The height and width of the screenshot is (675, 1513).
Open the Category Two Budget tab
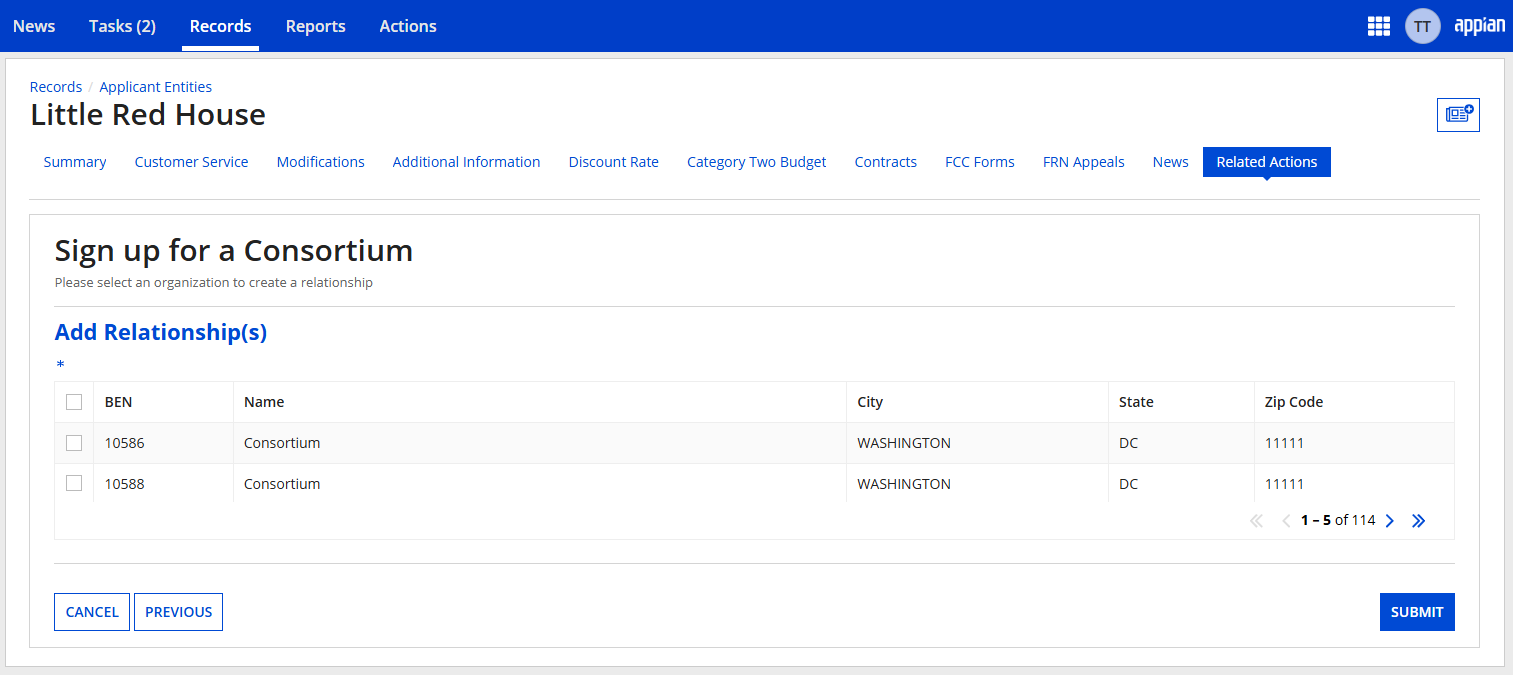pyautogui.click(x=756, y=162)
